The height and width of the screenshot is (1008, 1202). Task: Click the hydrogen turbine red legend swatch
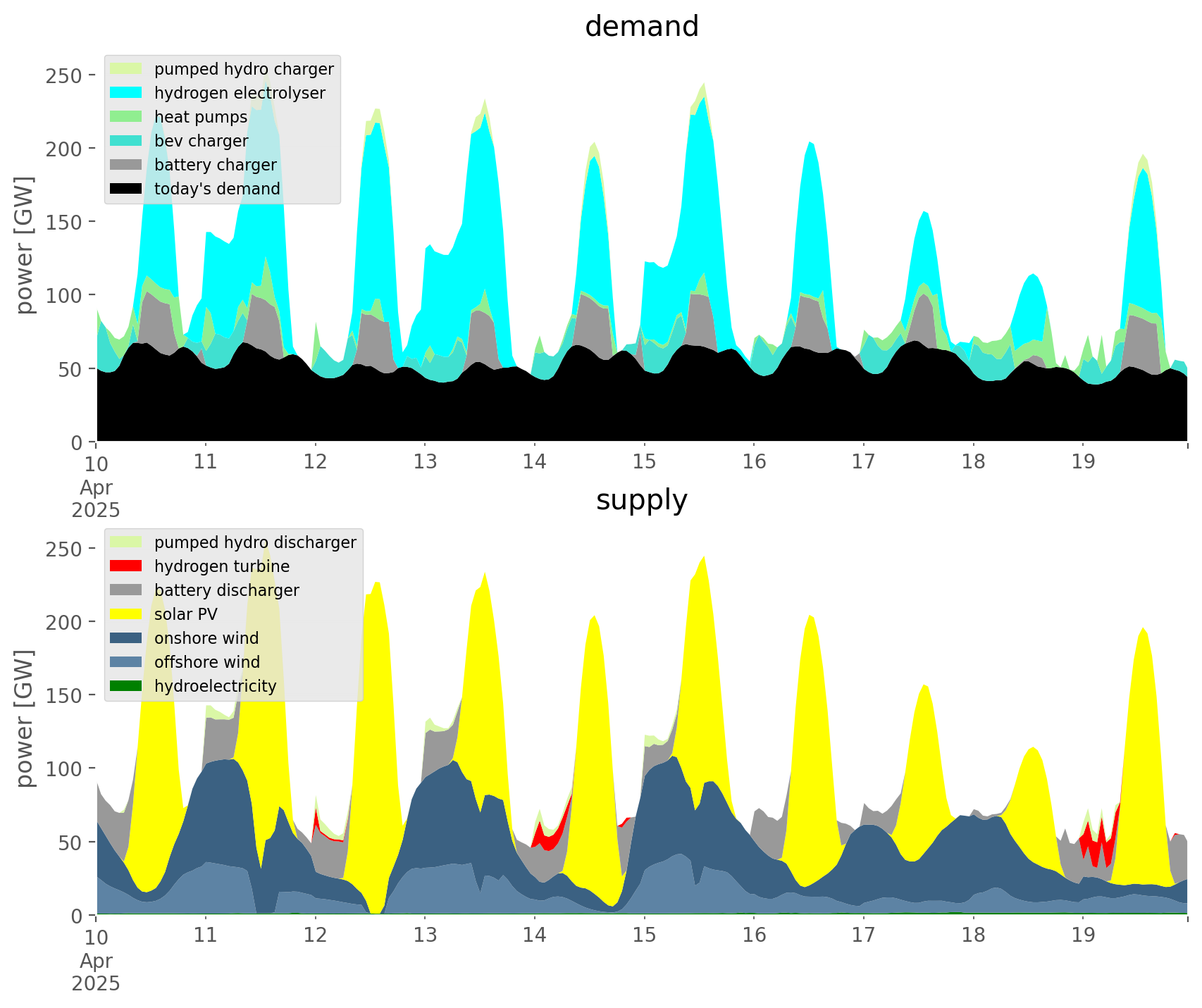(126, 566)
